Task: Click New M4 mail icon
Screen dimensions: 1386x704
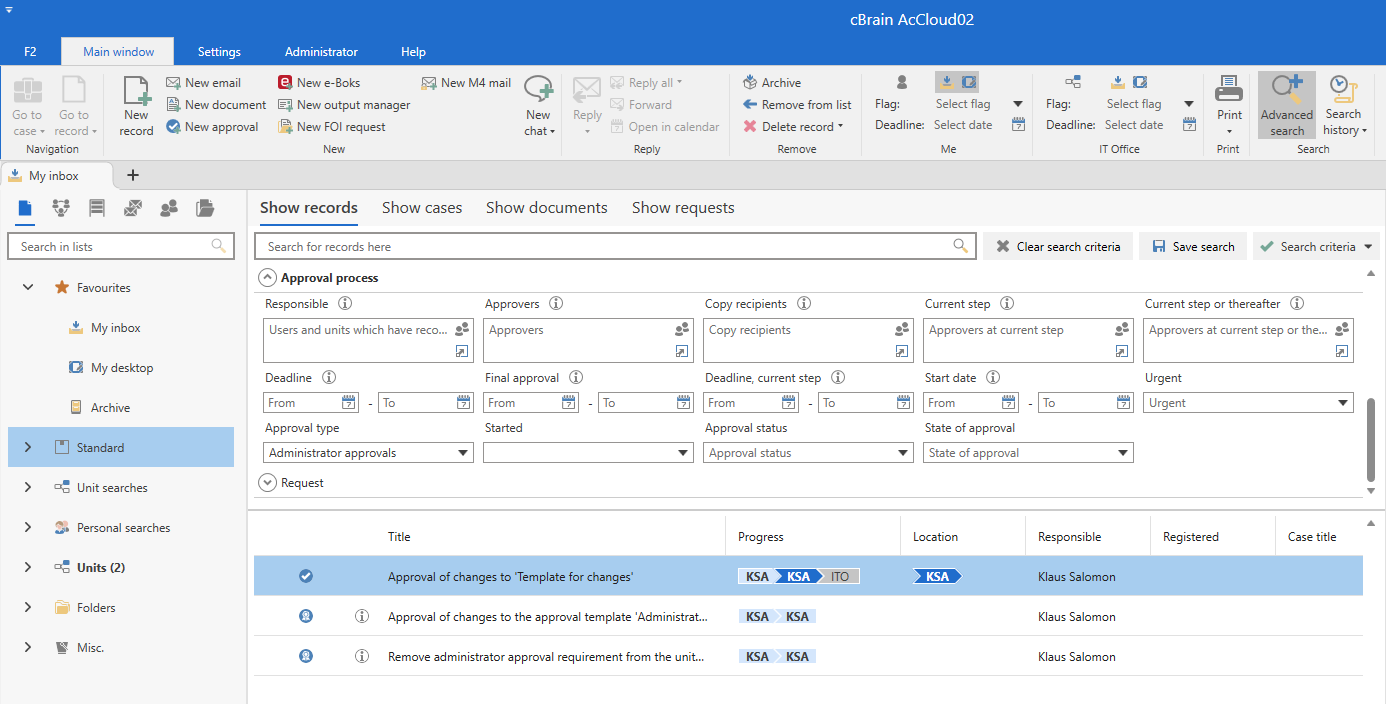Action: [429, 83]
